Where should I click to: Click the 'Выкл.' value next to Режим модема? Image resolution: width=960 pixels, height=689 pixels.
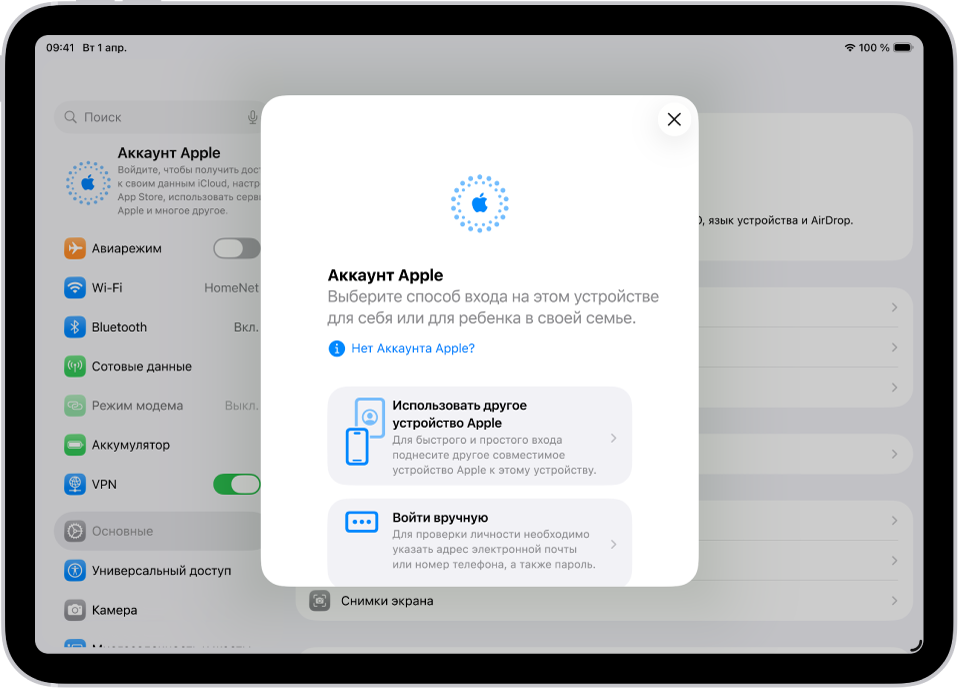242,405
